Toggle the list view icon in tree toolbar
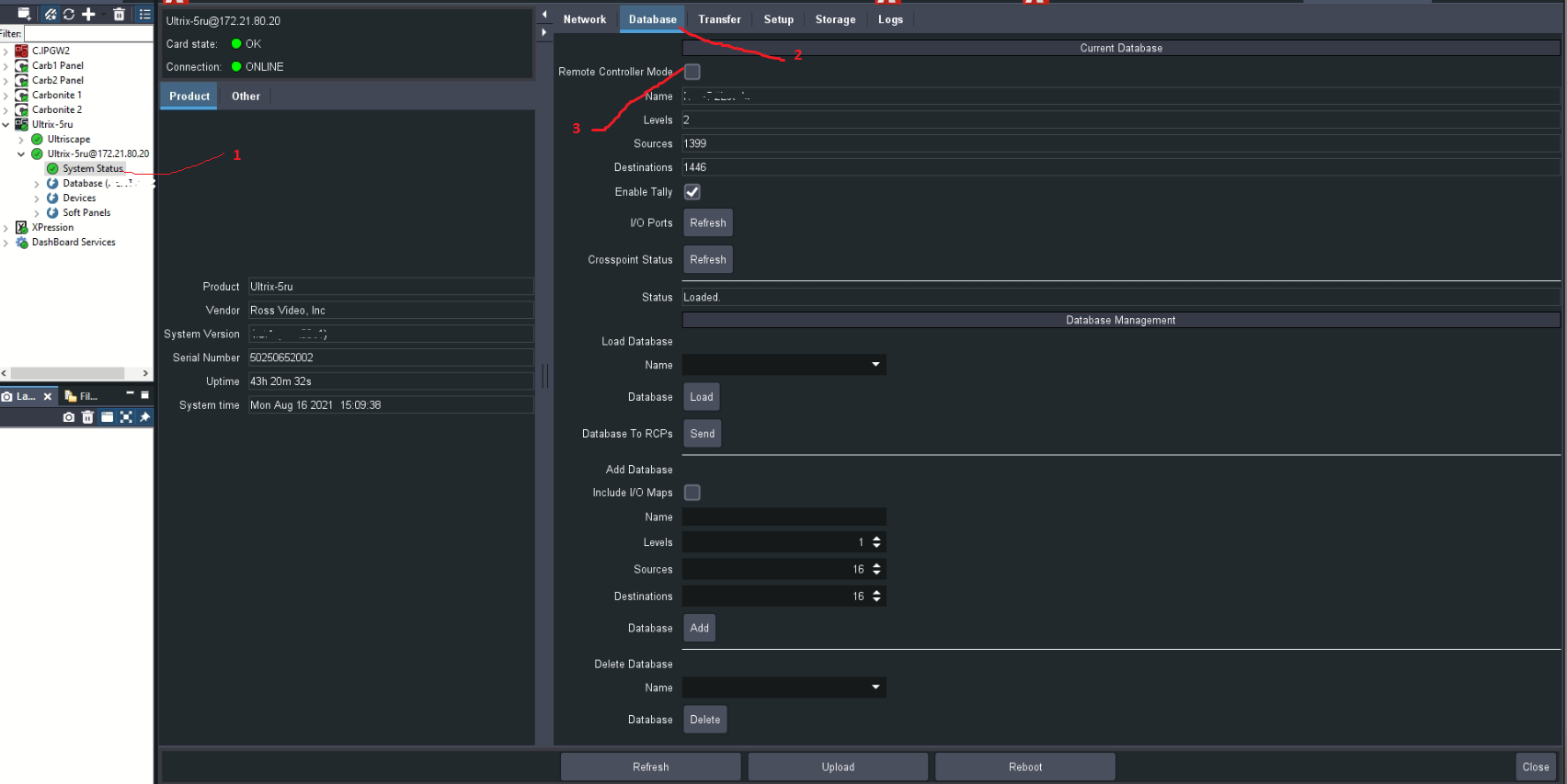1567x784 pixels. coord(144,14)
